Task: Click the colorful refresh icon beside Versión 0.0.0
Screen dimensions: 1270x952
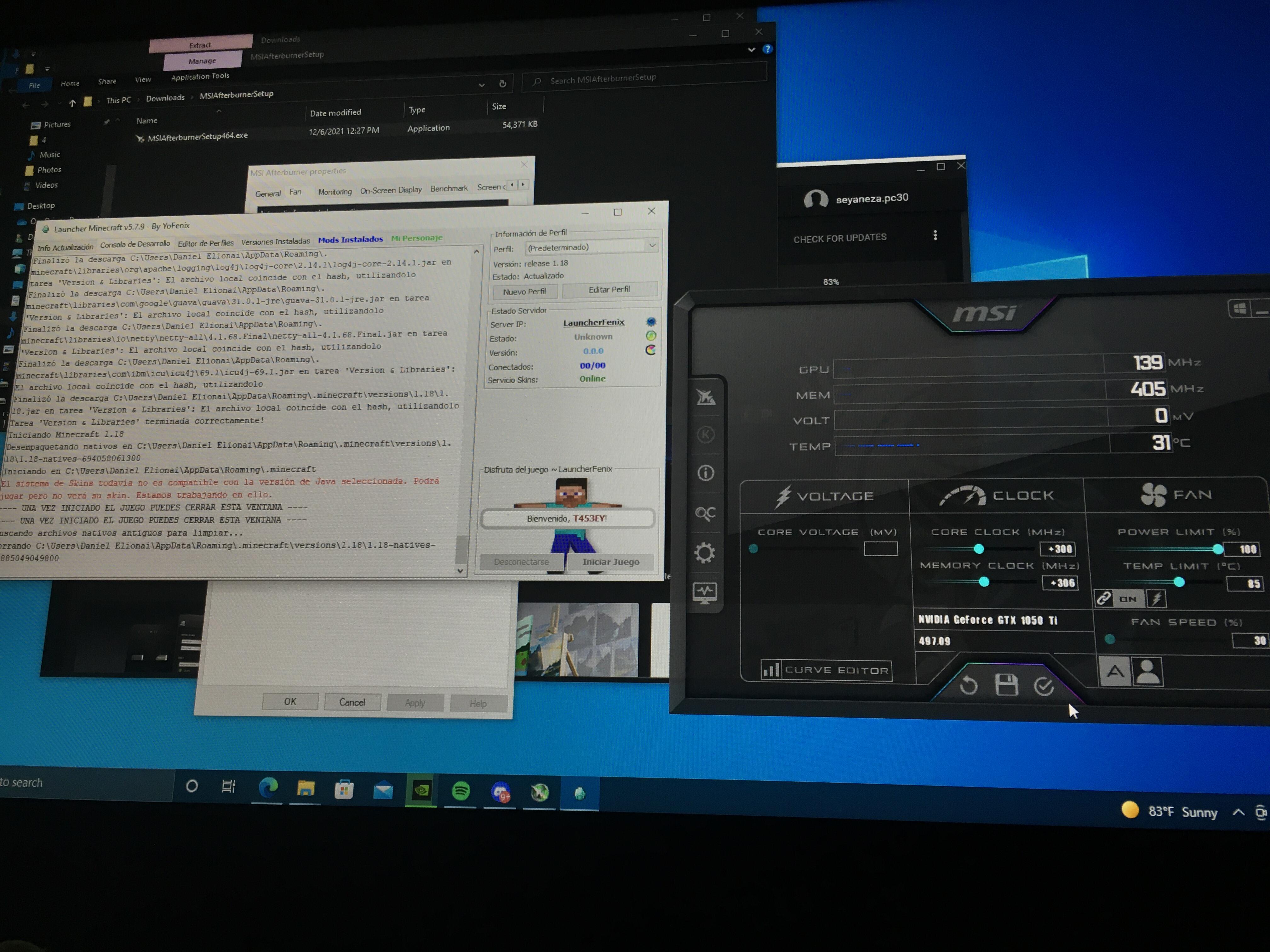Action: pyautogui.click(x=650, y=349)
